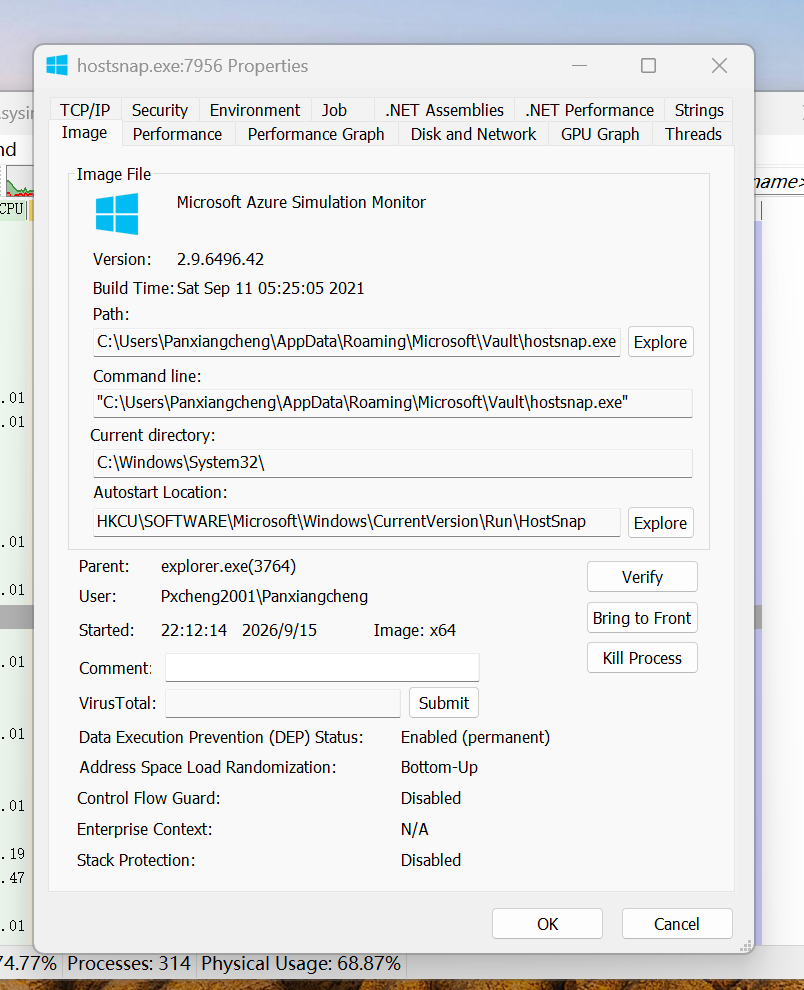Open the Performance tab
Image resolution: width=804 pixels, height=990 pixels.
177,134
